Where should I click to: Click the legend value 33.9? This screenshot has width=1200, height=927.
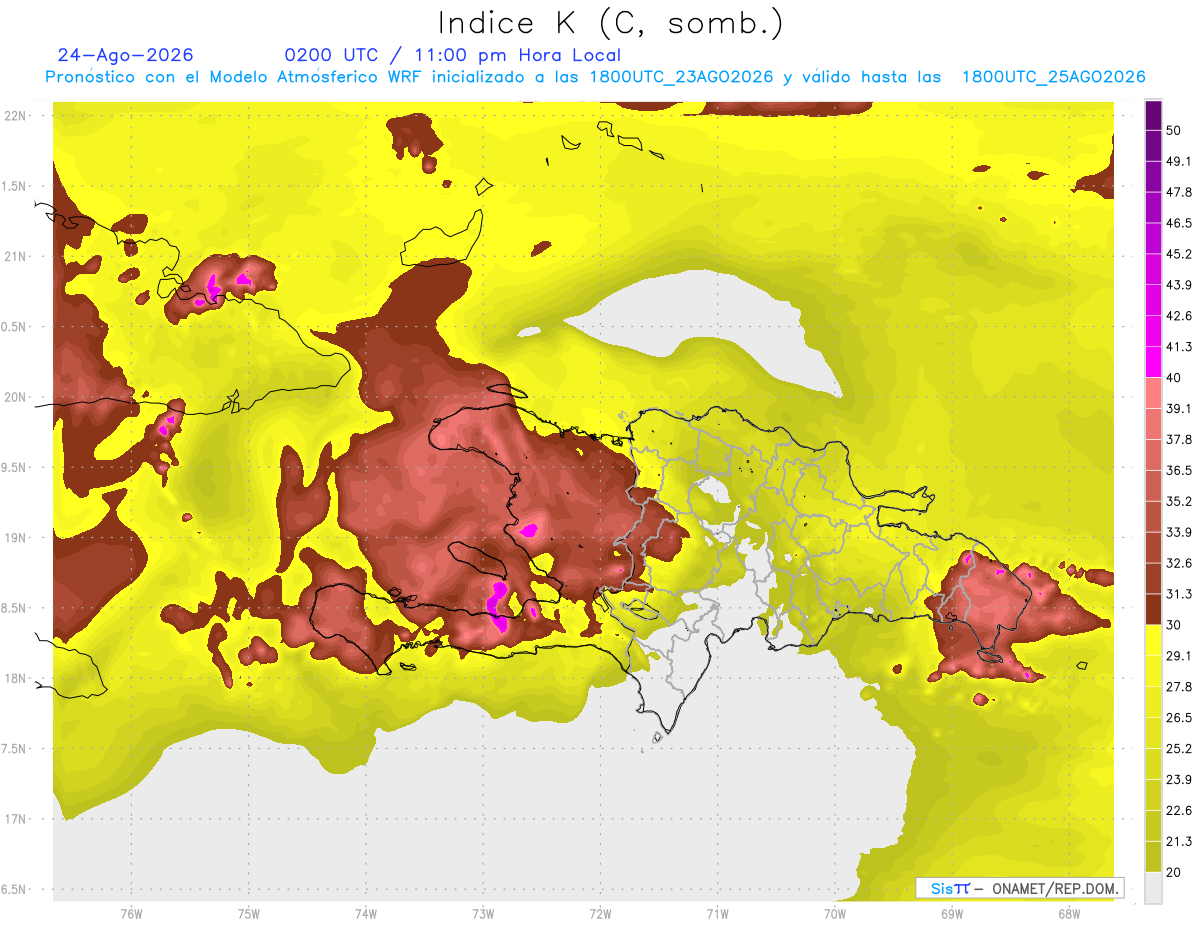tap(1180, 532)
